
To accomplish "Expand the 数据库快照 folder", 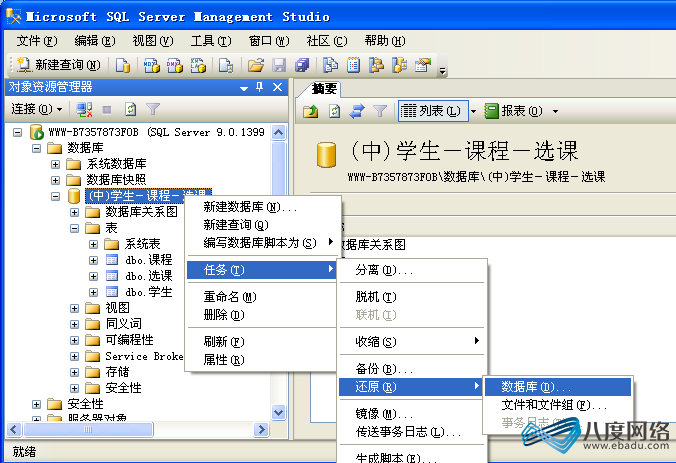I will pyautogui.click(x=56, y=180).
